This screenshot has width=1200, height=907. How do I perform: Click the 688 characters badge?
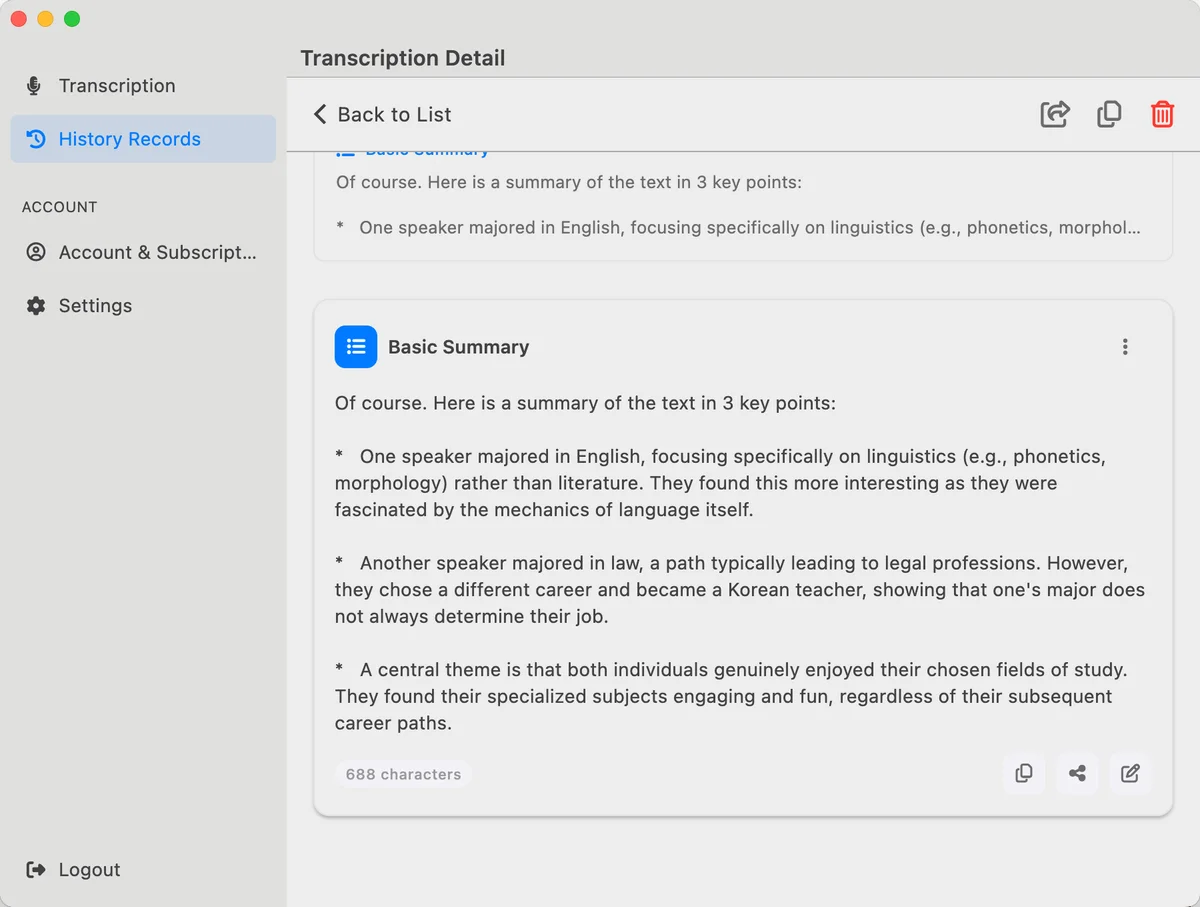click(x=403, y=774)
